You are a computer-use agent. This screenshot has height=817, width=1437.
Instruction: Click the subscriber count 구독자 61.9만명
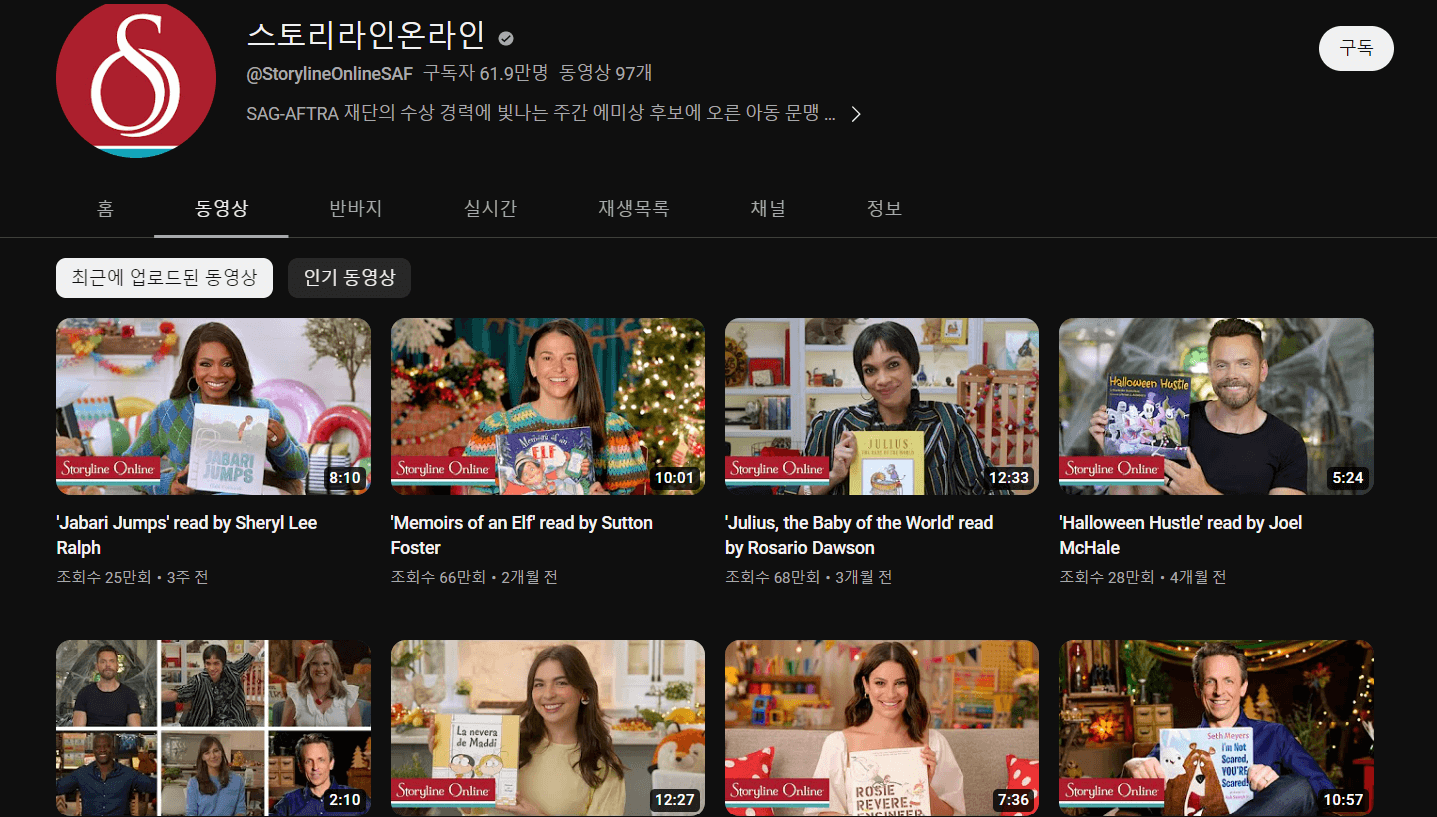[486, 73]
